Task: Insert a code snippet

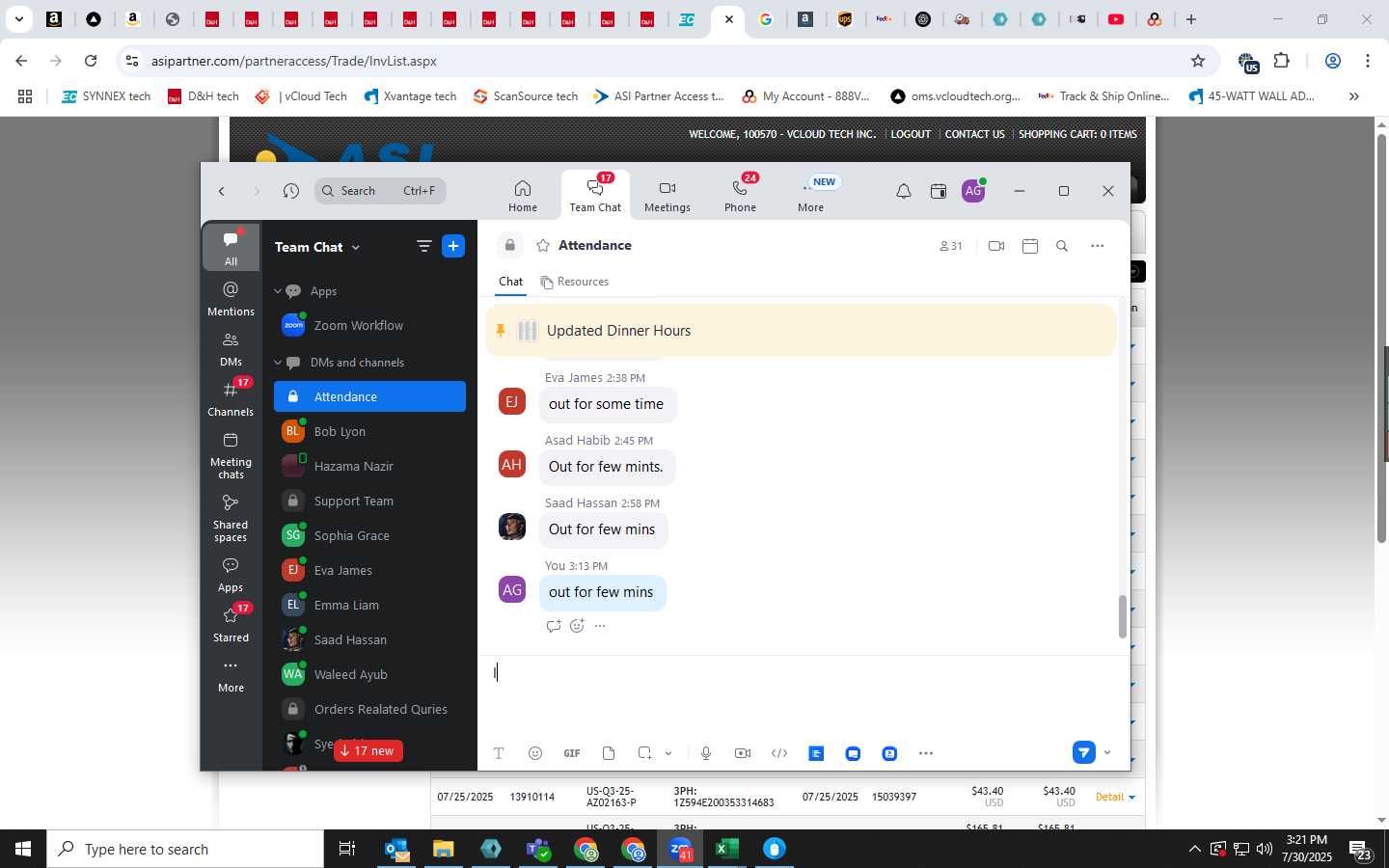Action: click(x=779, y=753)
